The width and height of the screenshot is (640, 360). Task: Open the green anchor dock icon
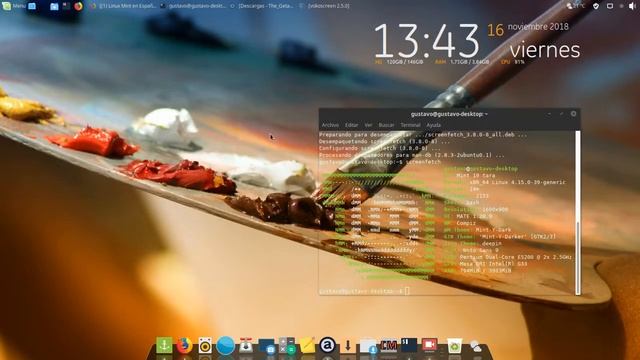pos(164,345)
